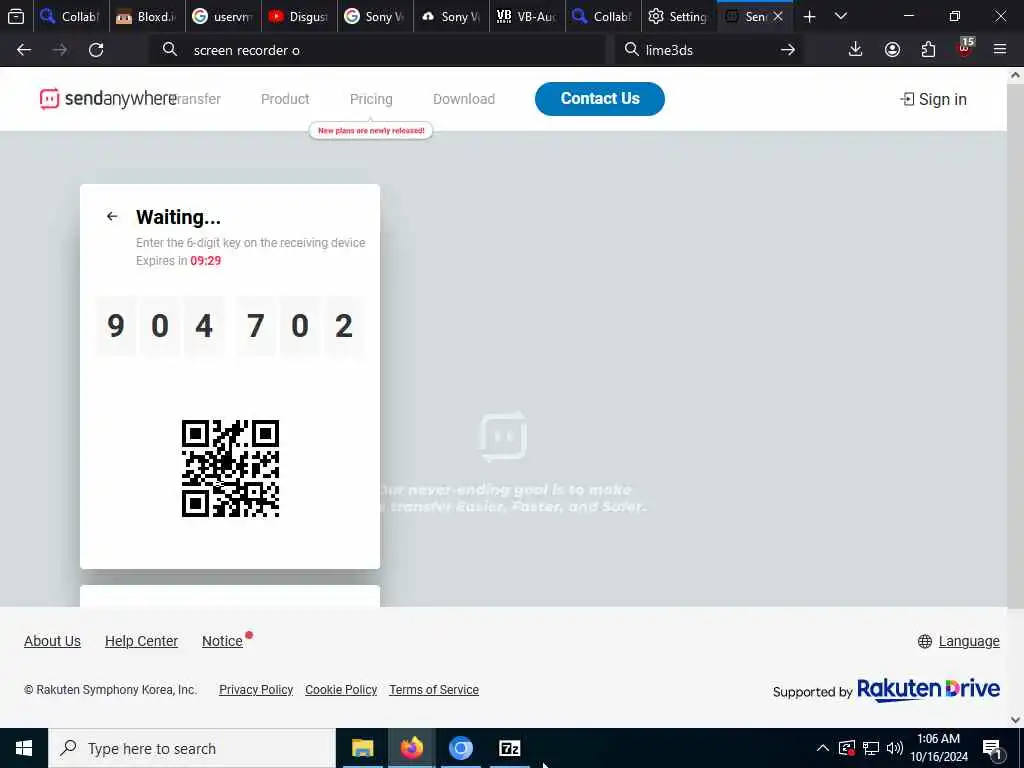Open the About Us link
This screenshot has width=1024, height=768.
pyautogui.click(x=52, y=641)
